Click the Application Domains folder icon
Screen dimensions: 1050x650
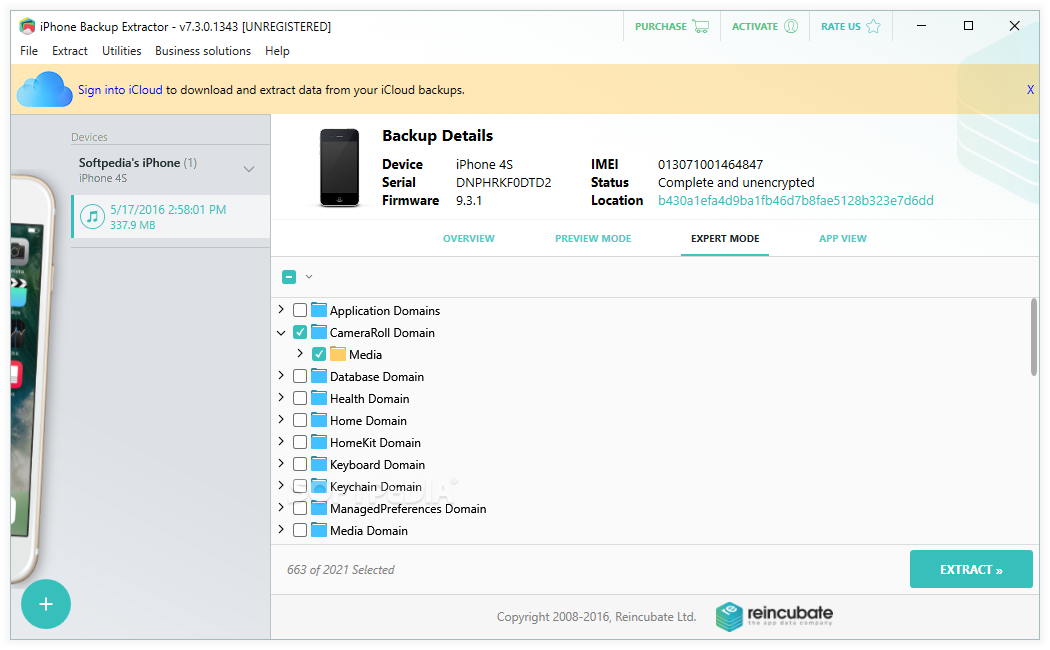pos(319,310)
